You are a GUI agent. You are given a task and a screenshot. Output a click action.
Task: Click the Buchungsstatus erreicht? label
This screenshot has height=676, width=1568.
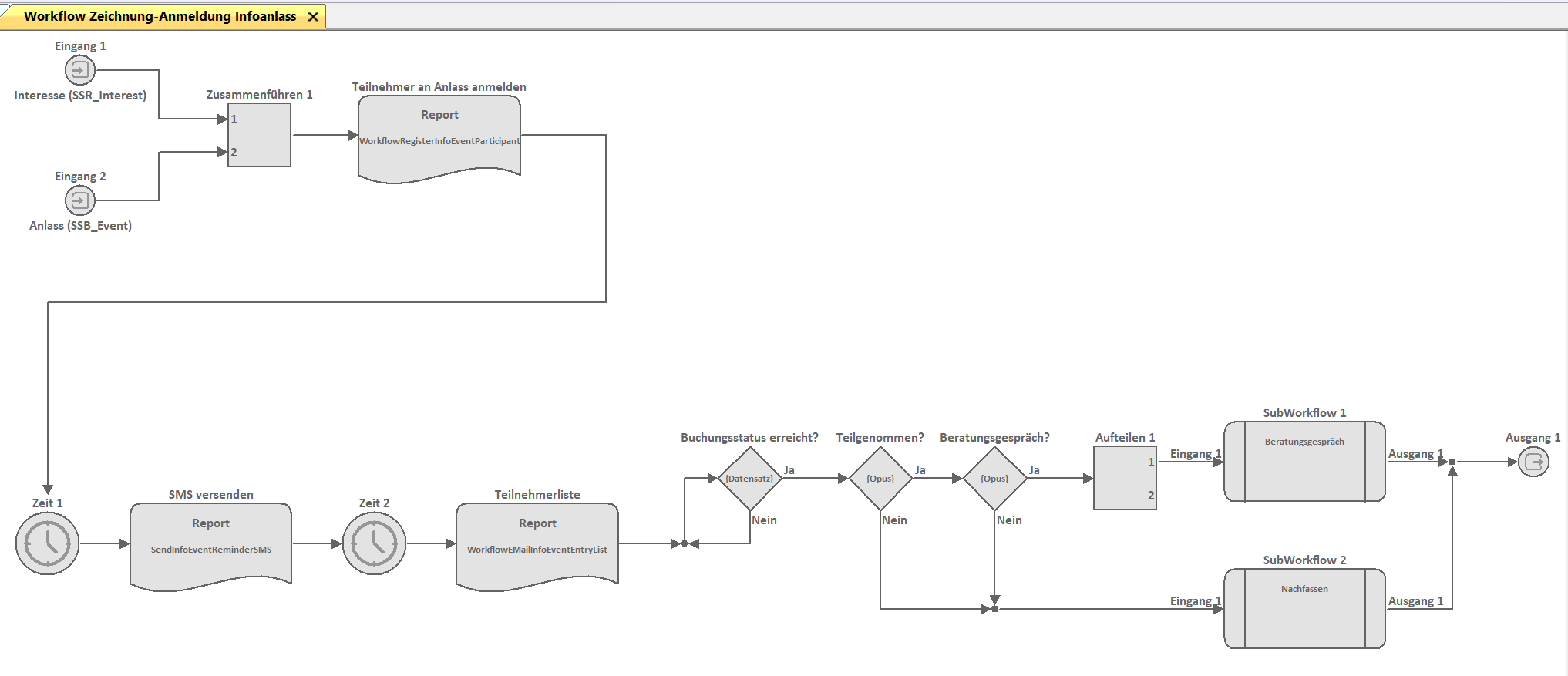[749, 438]
